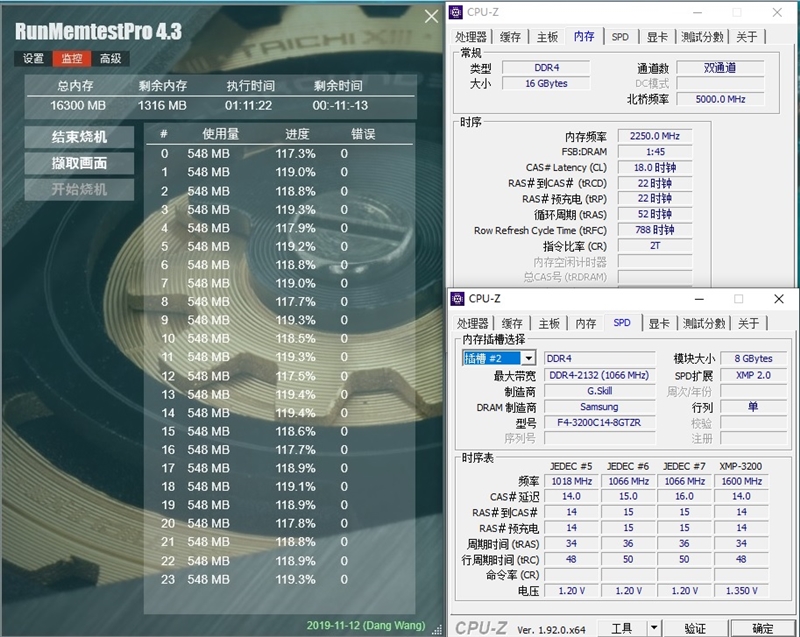Open the 测试分数 tab in bottom CPU-Z
The image size is (800, 637).
tap(700, 323)
